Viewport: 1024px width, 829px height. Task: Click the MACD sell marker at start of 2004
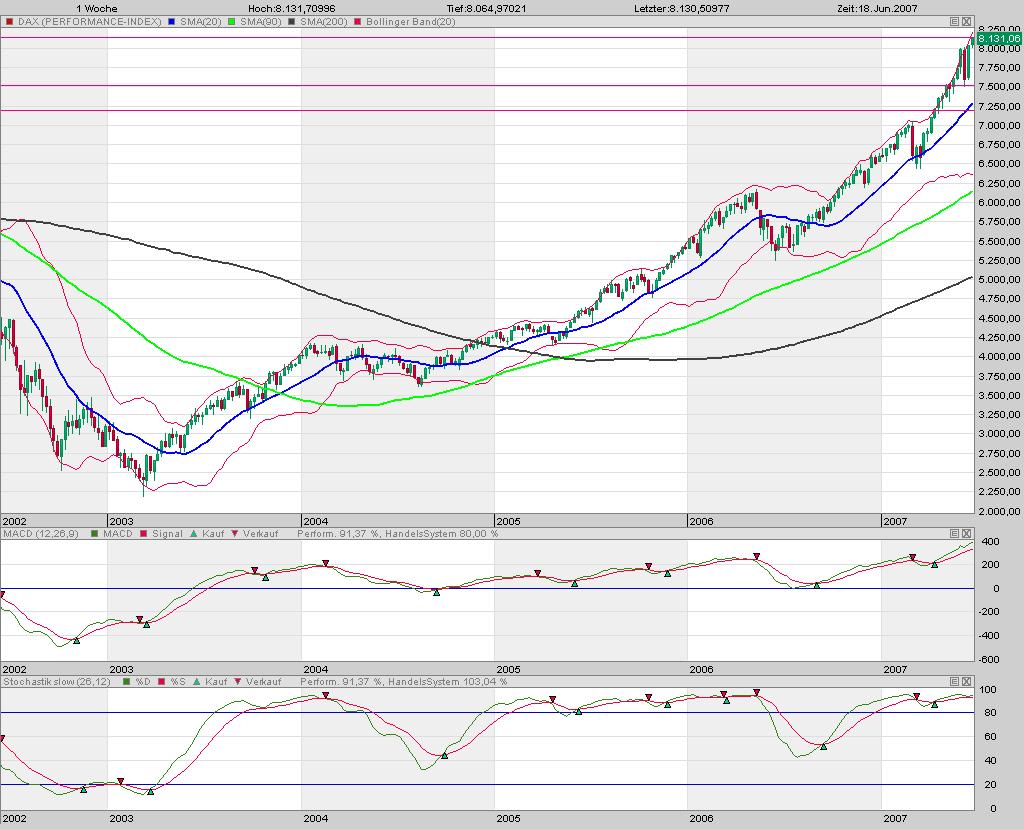point(325,563)
